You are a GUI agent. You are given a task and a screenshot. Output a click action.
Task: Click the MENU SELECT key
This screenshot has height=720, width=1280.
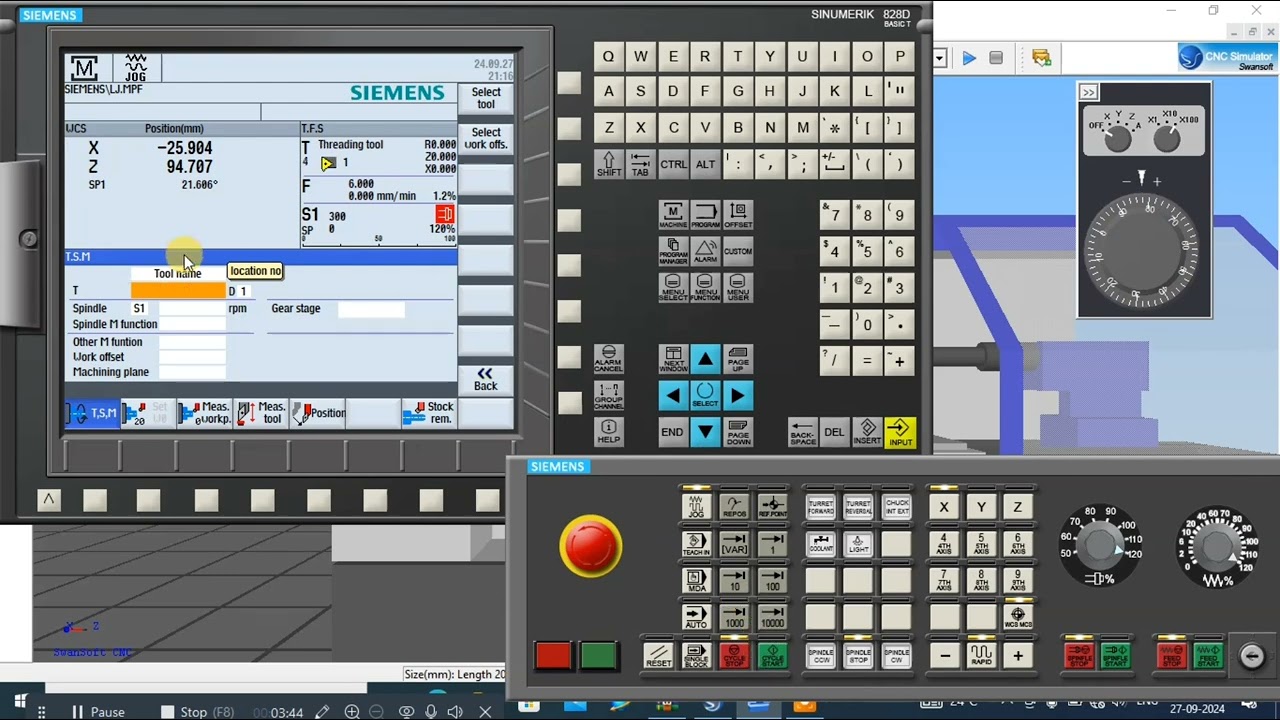click(673, 287)
